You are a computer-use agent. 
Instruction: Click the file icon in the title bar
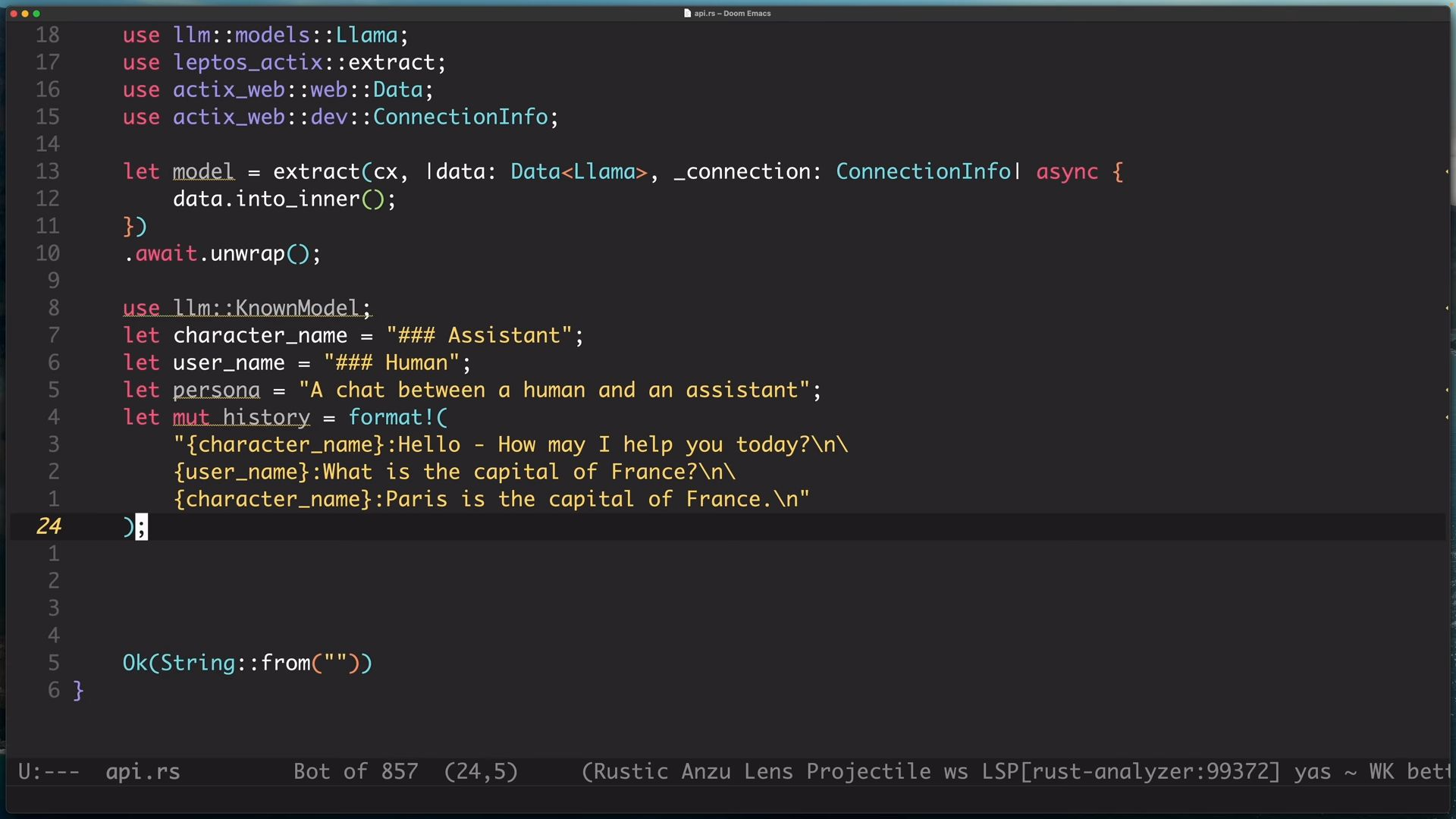coord(687,13)
